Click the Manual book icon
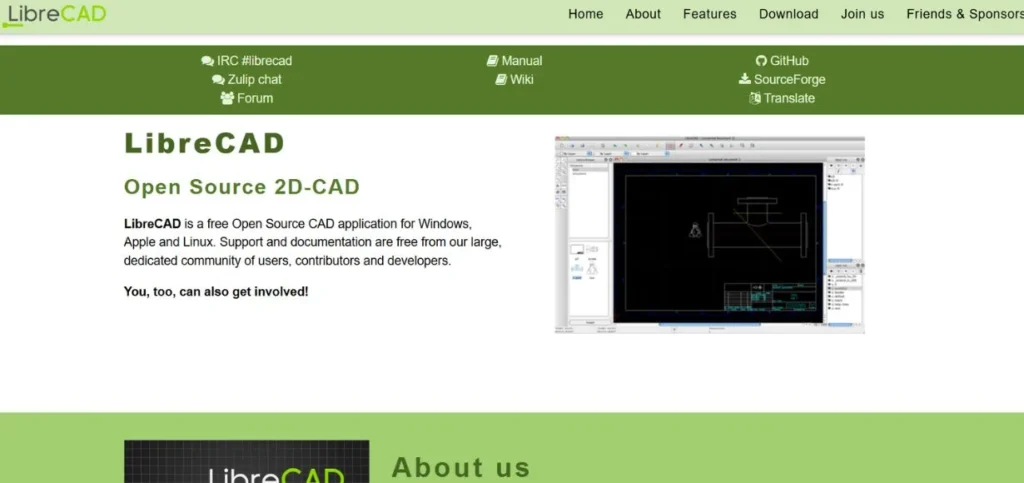Screen dimensions: 1024x483 click(x=492, y=61)
